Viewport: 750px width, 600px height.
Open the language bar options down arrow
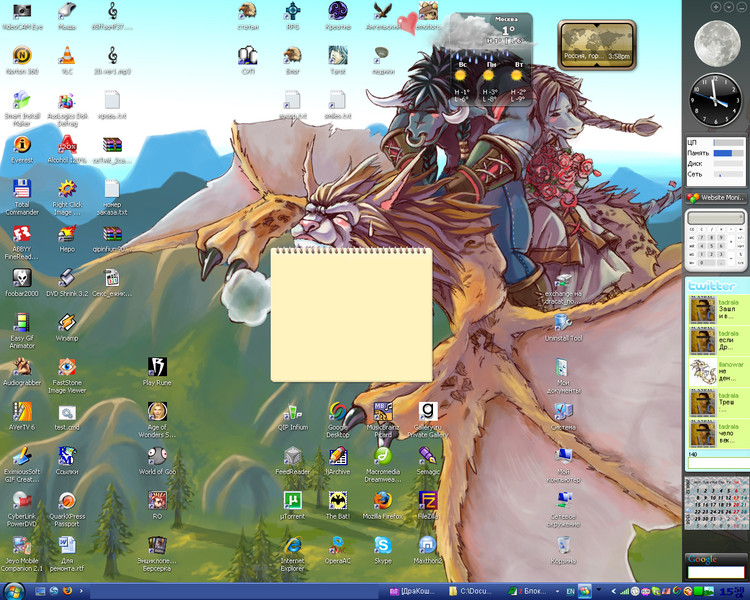pos(598,590)
